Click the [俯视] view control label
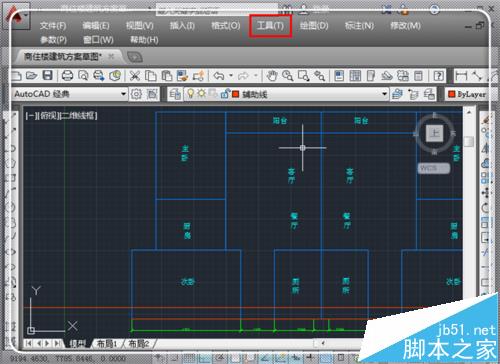This screenshot has width=500, height=364. pos(49,116)
